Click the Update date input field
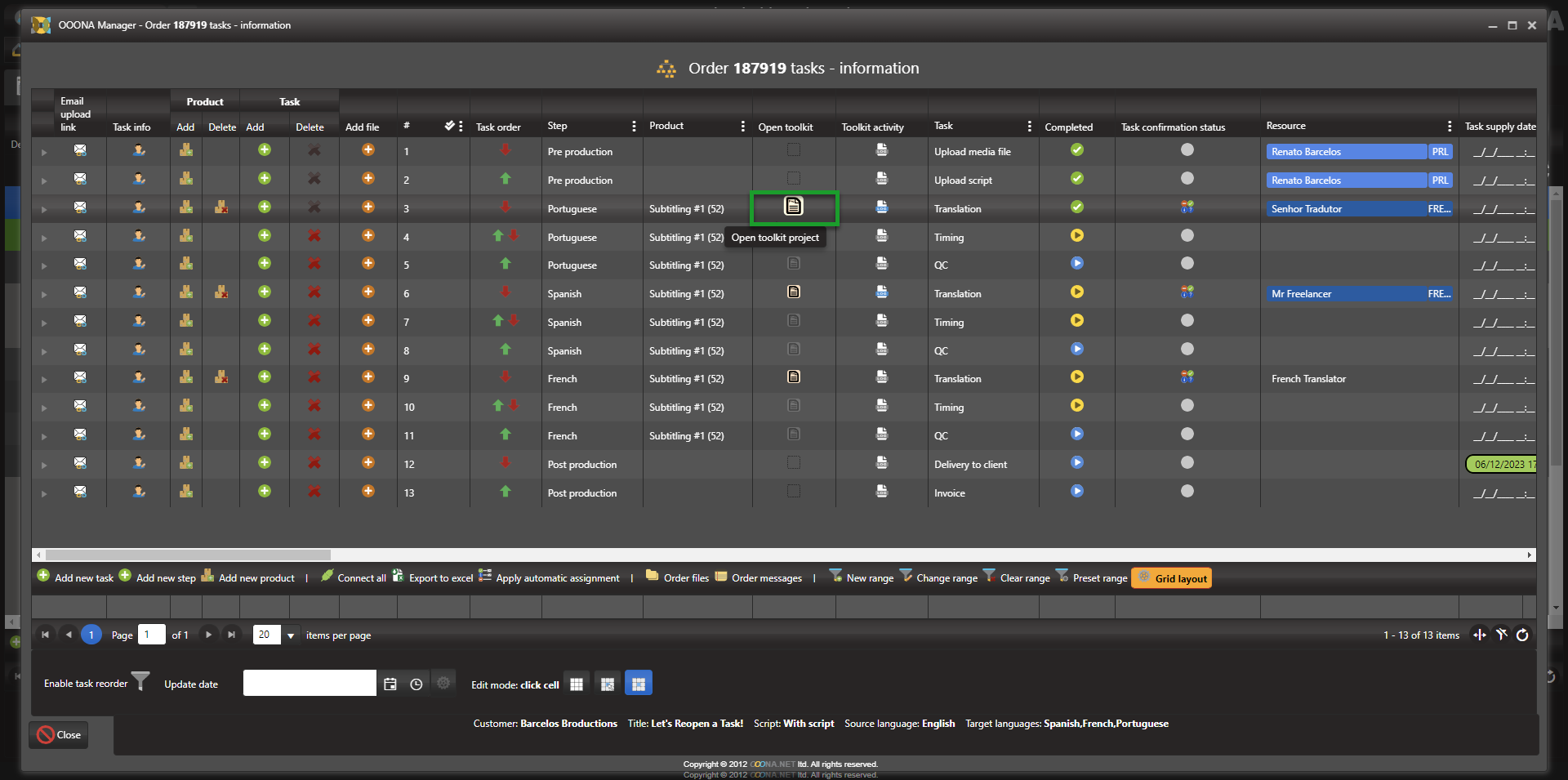Screen dimensions: 1568x780 click(309, 684)
